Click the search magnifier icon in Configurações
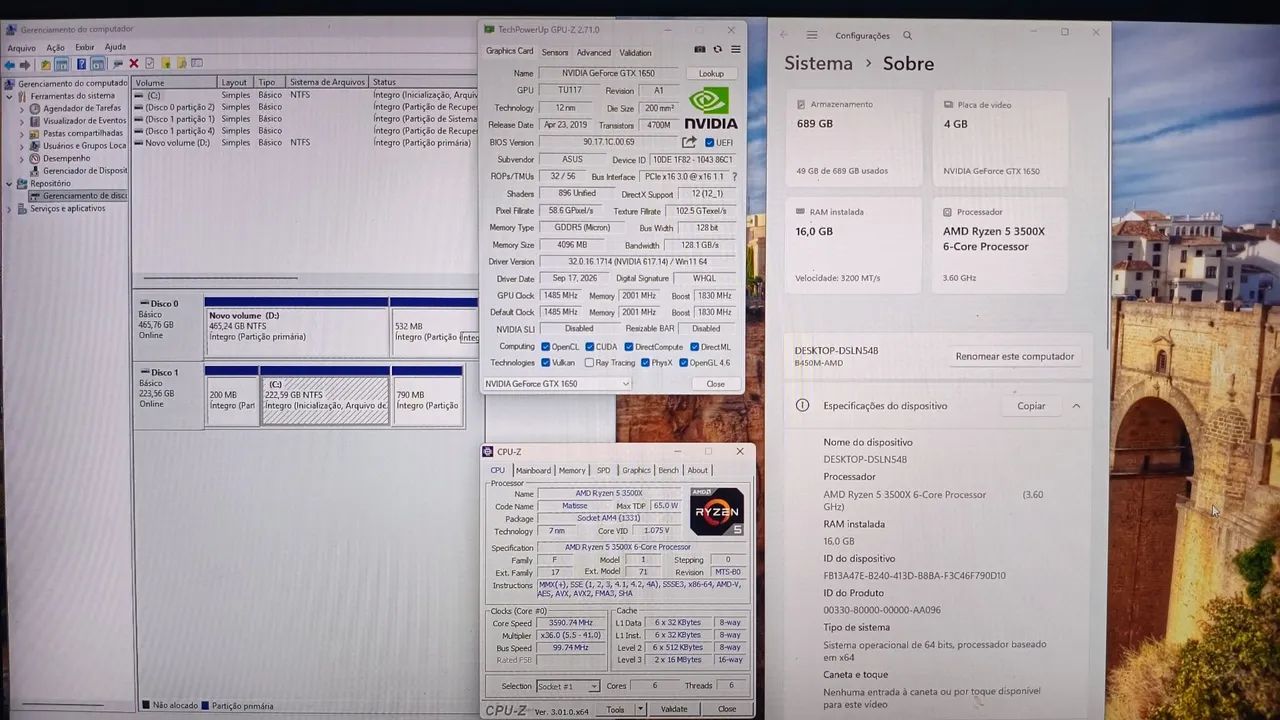 click(907, 35)
